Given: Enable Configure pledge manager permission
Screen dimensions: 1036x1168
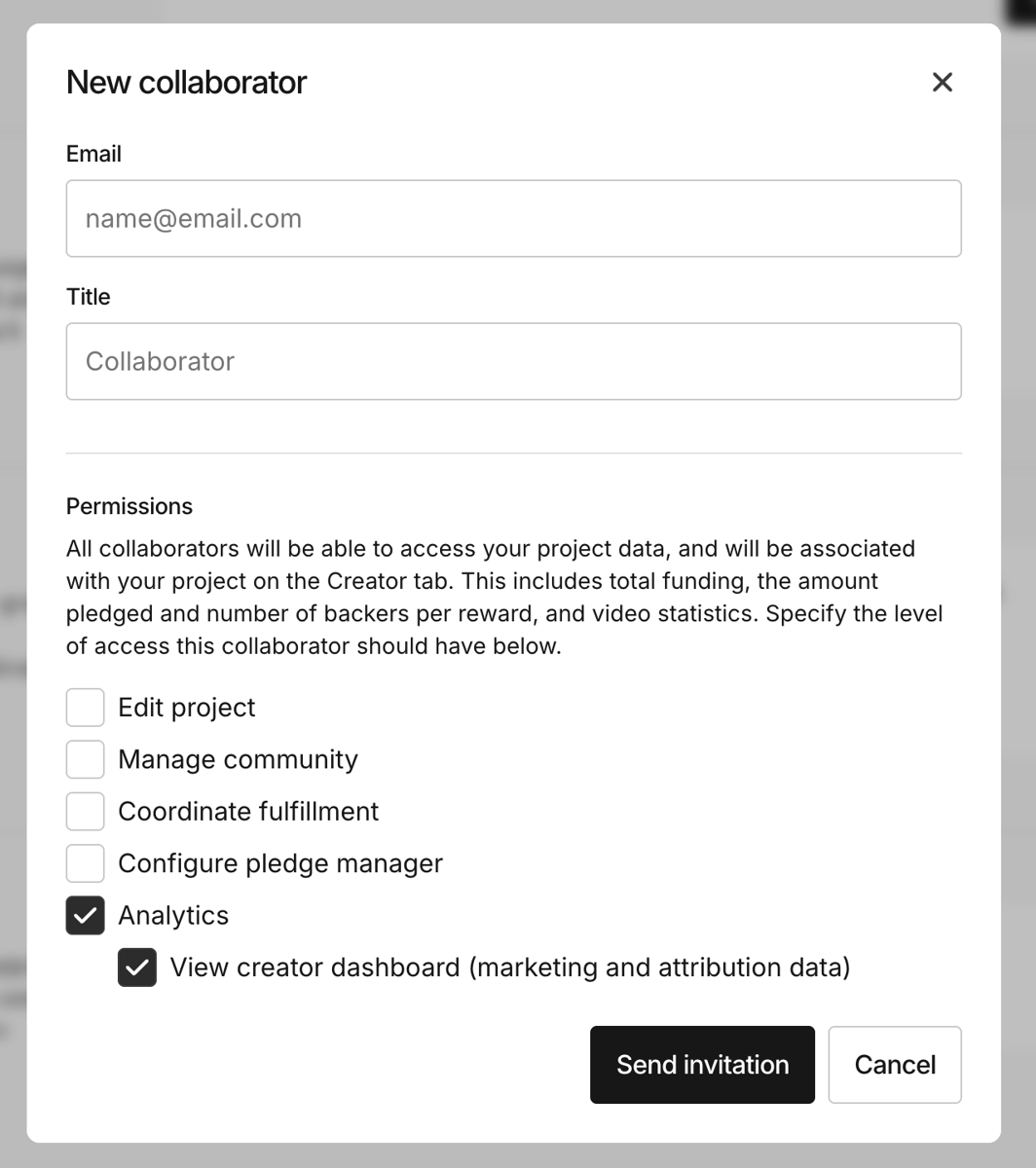Looking at the screenshot, I should [86, 863].
